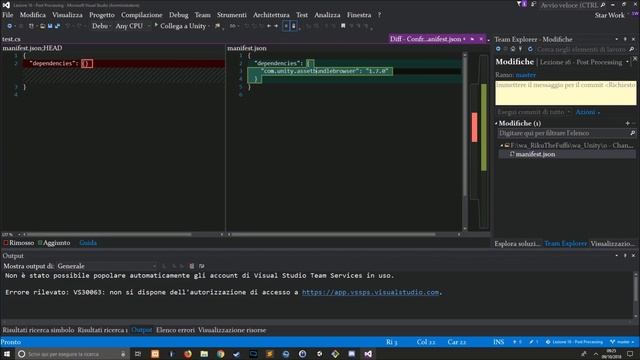Click the master branch status bar indicator
This screenshot has height=360, width=640.
click(622, 342)
